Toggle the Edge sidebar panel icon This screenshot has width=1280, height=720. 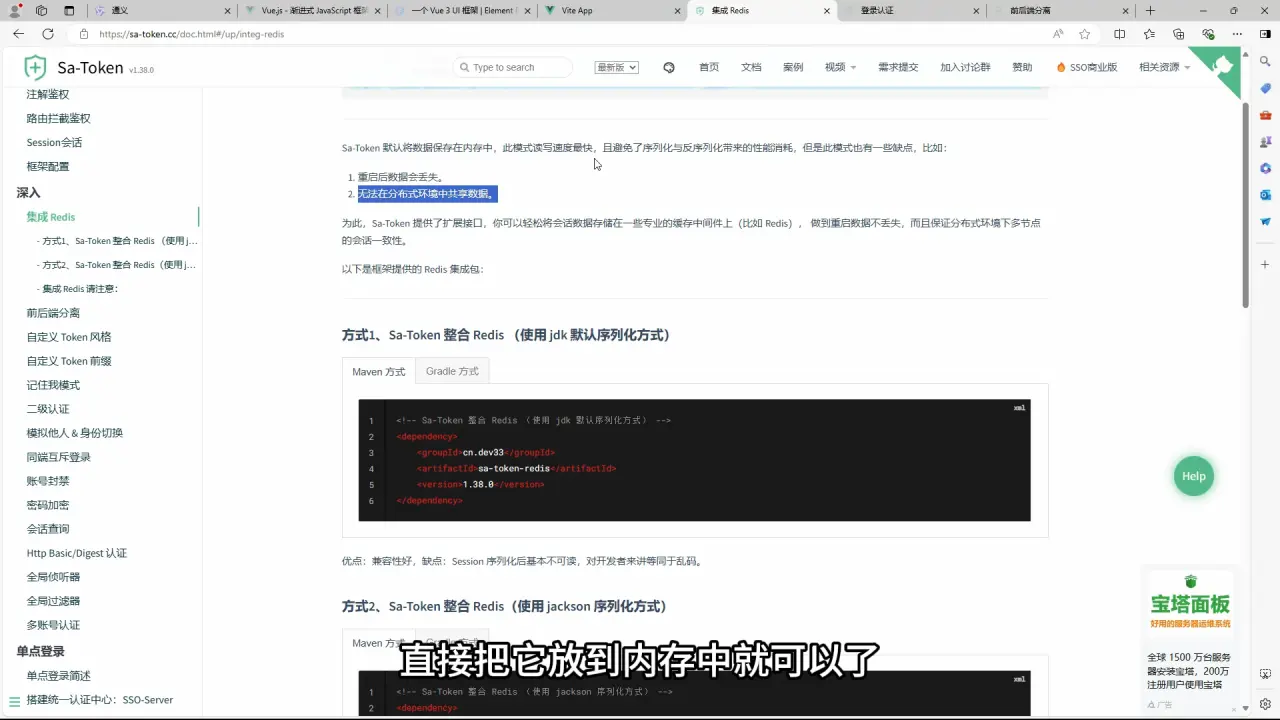[x=1265, y=33]
